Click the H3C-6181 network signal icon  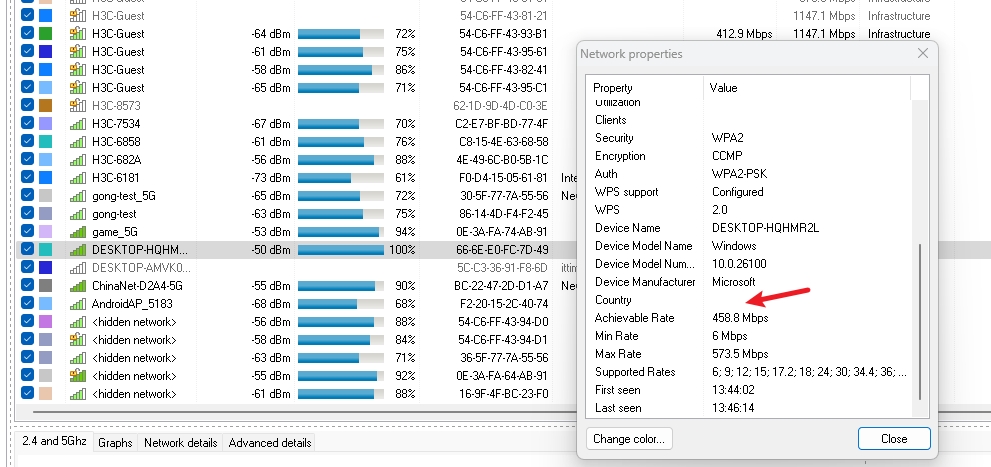77,178
